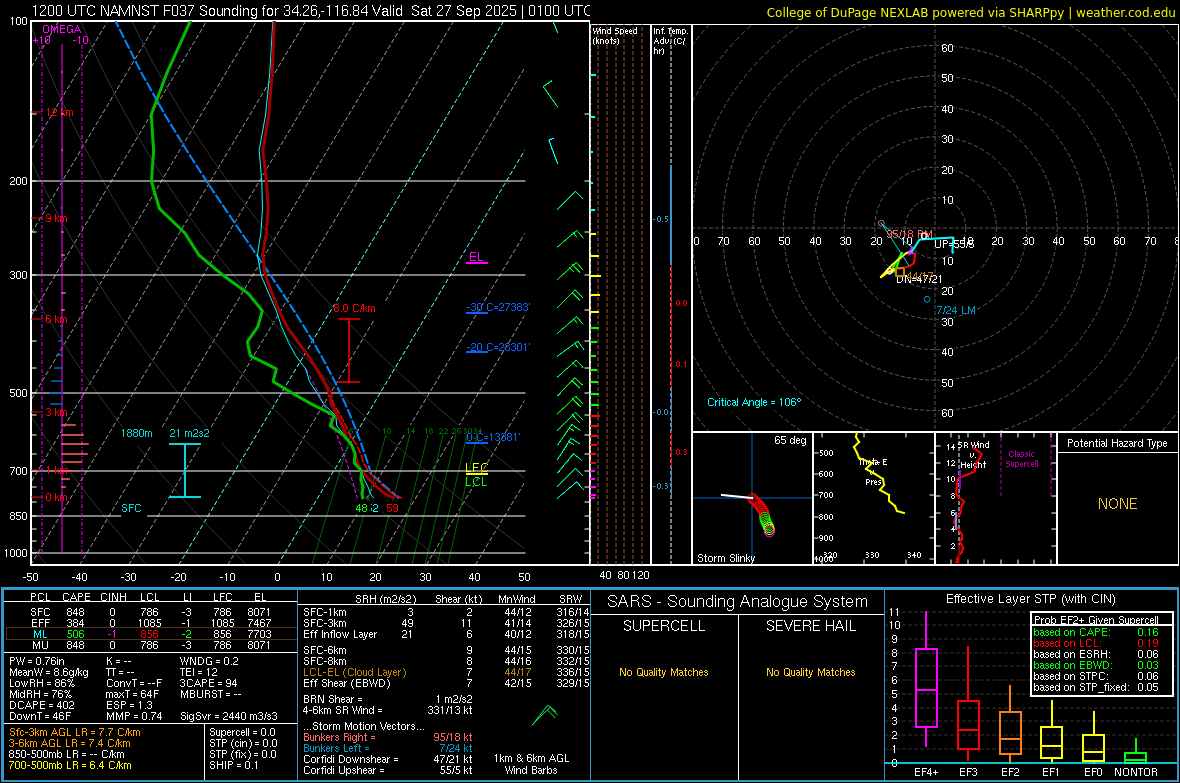Click the 0 C=13881' freezing level label
The image size is (1180, 783).
point(493,437)
